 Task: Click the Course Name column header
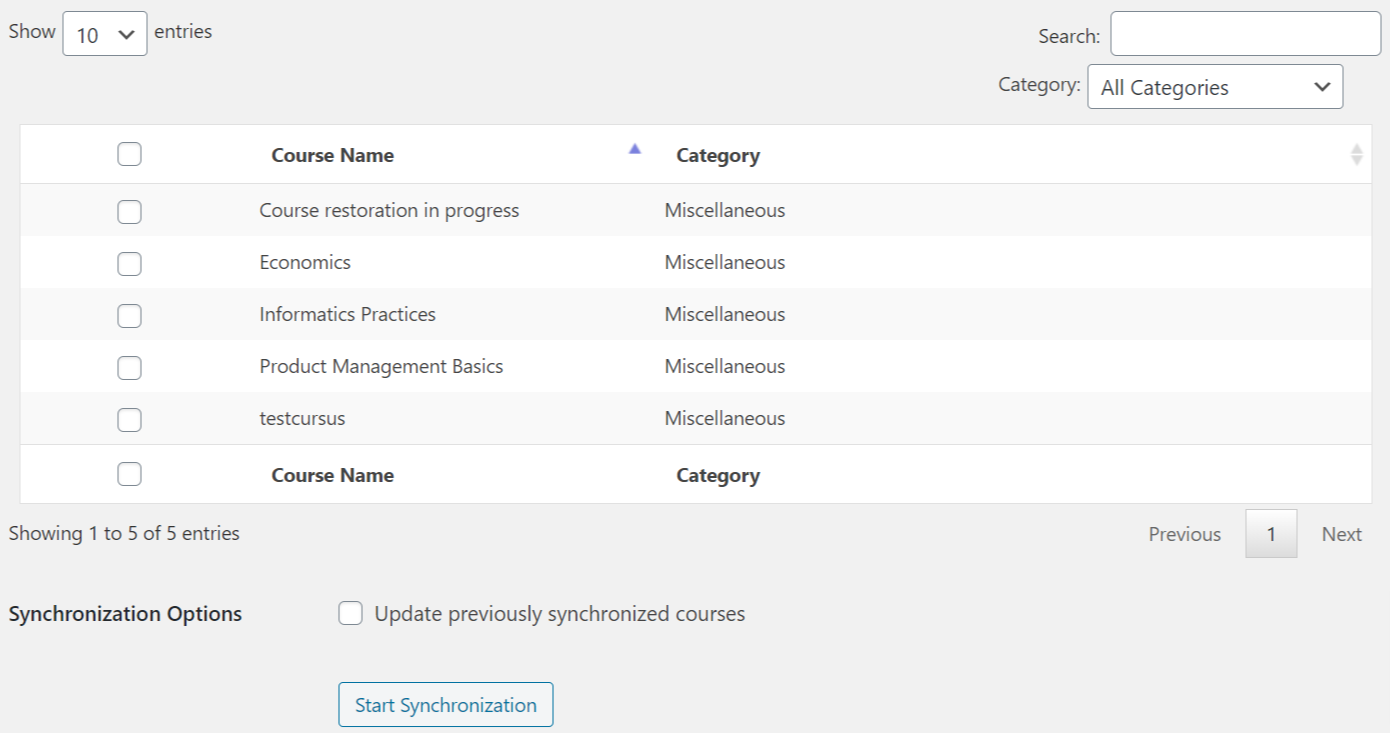333,155
